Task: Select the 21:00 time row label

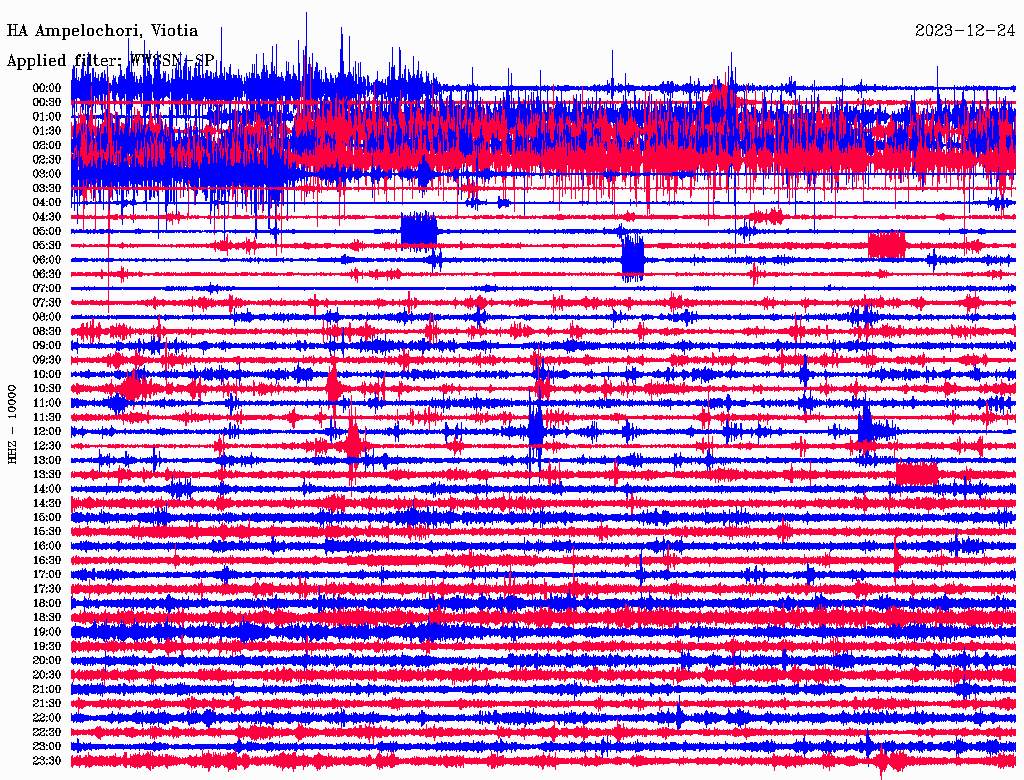Action: 47,689
